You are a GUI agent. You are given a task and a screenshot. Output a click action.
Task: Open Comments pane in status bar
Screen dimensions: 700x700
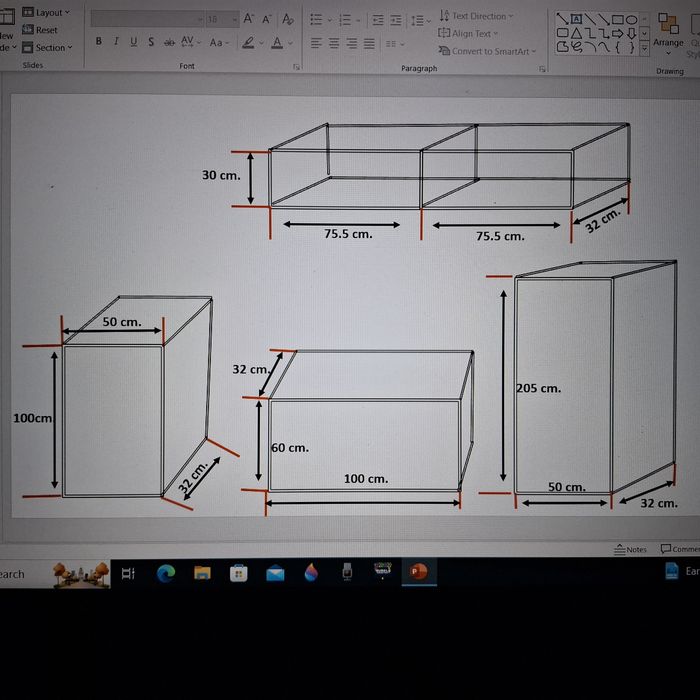[x=679, y=549]
